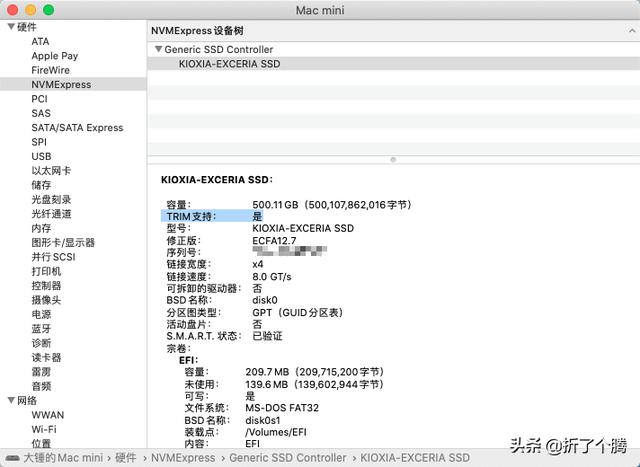
Task: Click the 网络 section label
Action: coord(27,400)
